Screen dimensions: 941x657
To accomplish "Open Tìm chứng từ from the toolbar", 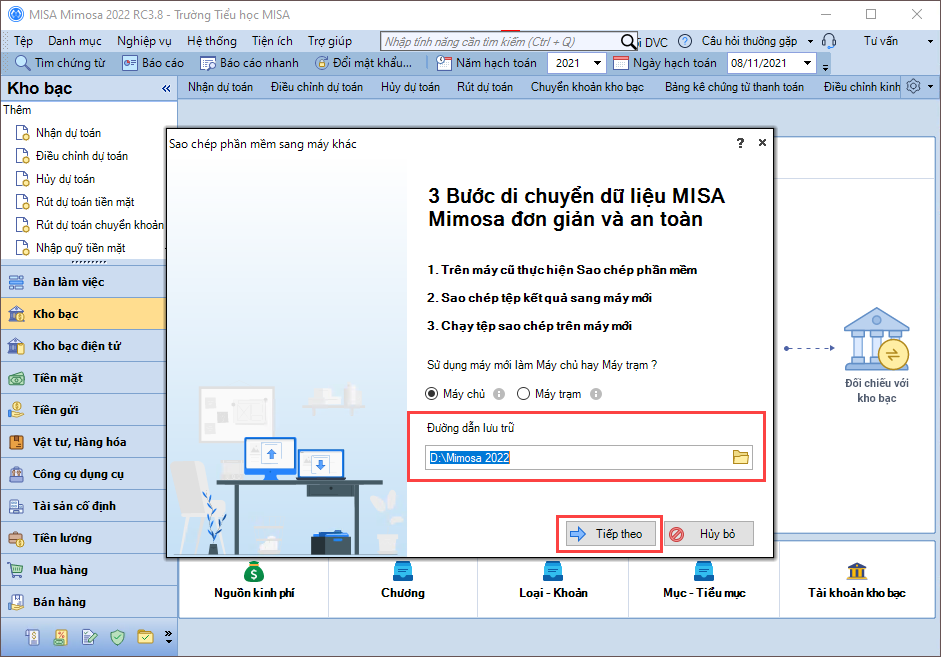I will point(60,63).
